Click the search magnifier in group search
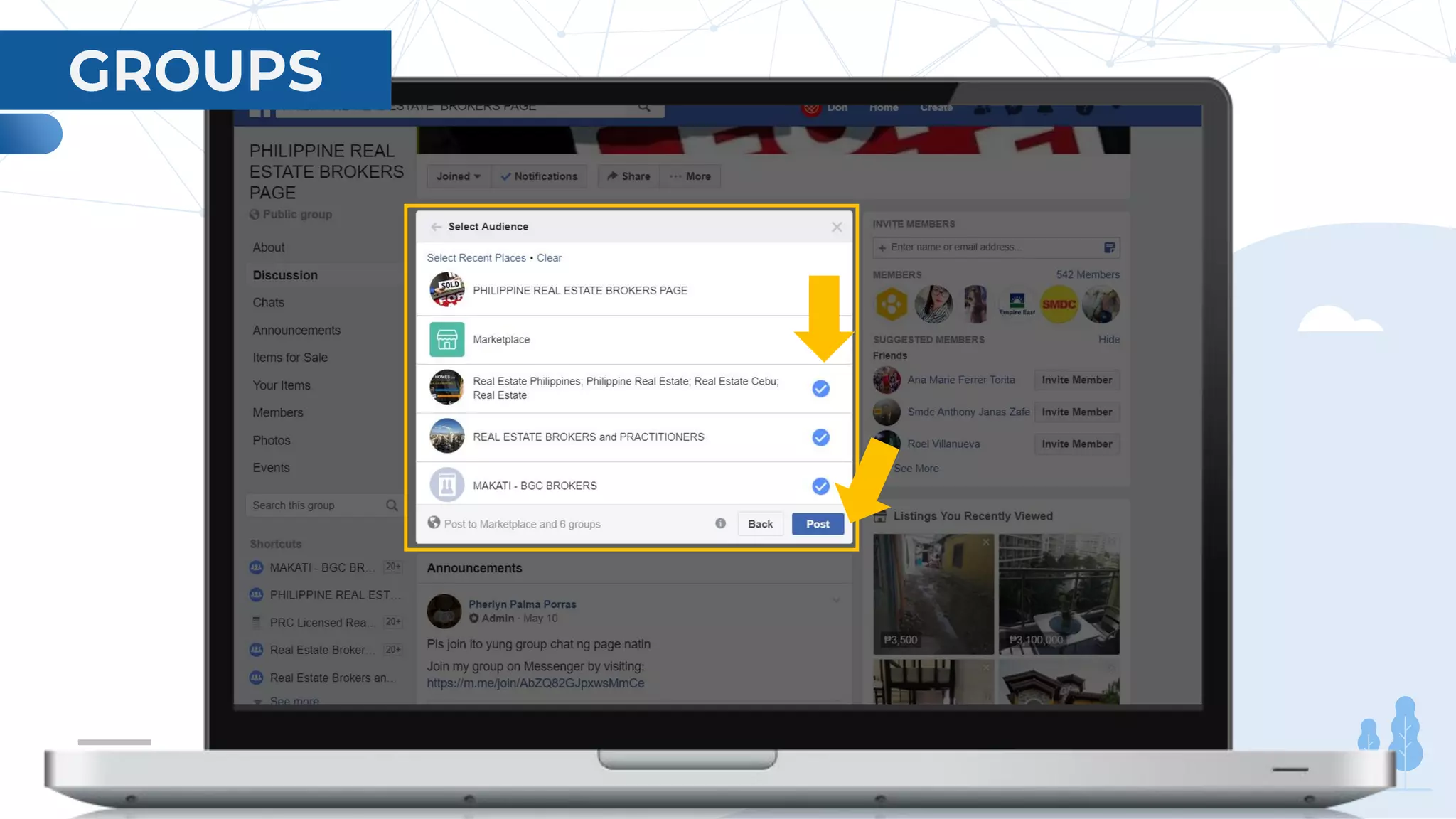 pyautogui.click(x=392, y=505)
